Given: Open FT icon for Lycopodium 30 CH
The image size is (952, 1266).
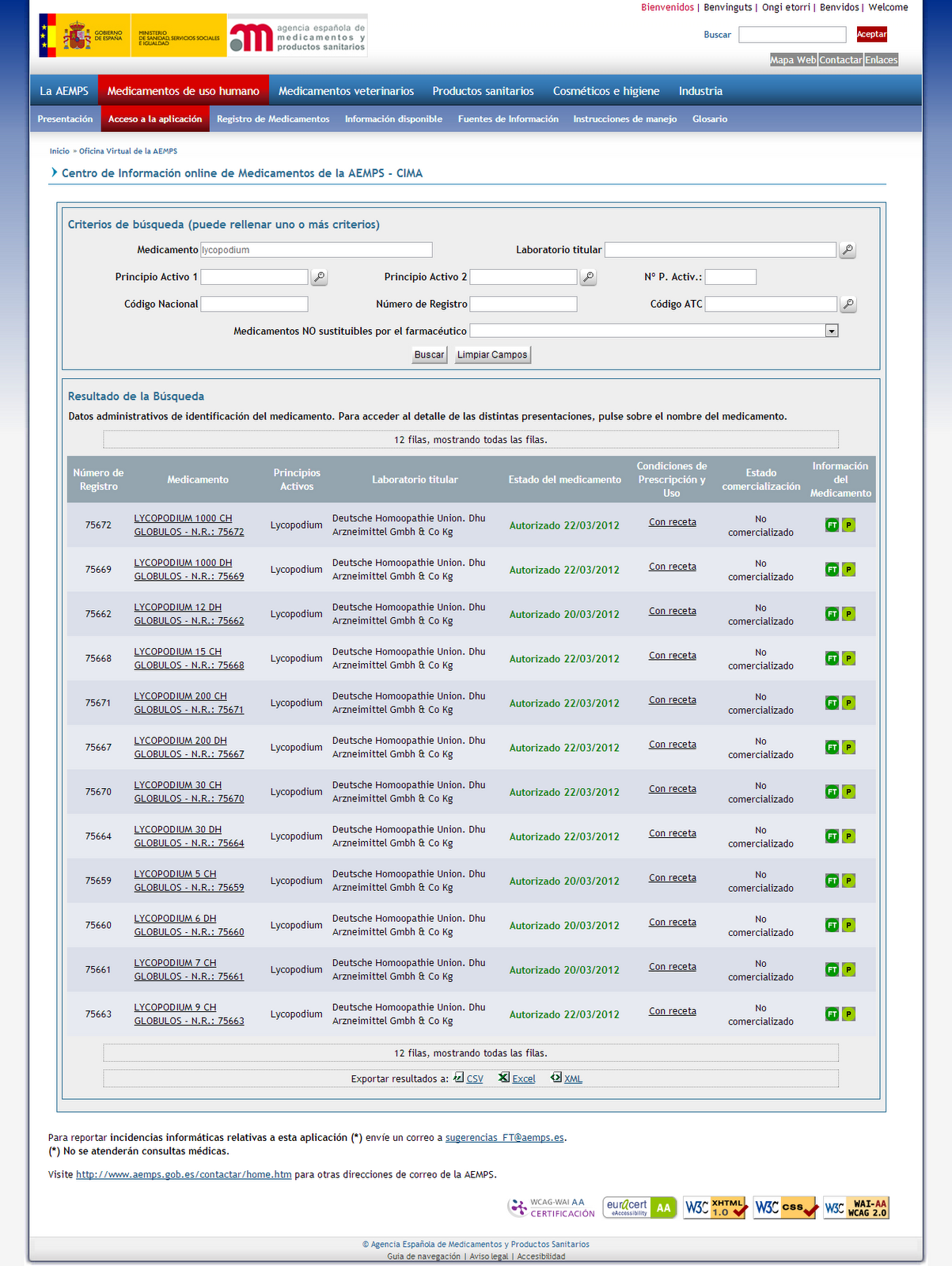Looking at the screenshot, I should click(832, 792).
